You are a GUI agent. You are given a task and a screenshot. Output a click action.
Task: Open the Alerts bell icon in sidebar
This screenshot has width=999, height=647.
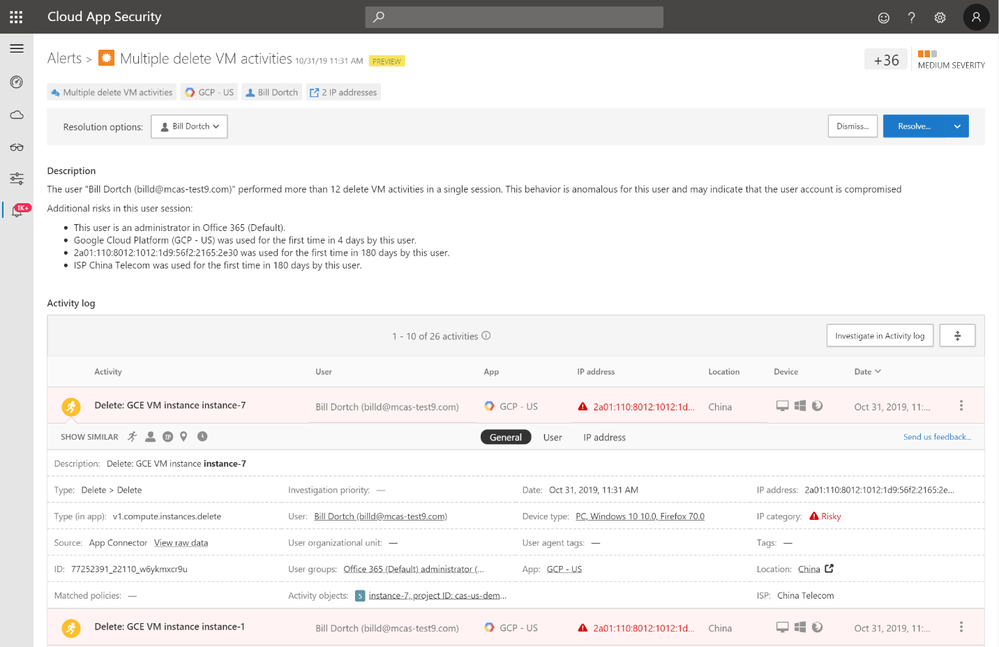point(17,211)
